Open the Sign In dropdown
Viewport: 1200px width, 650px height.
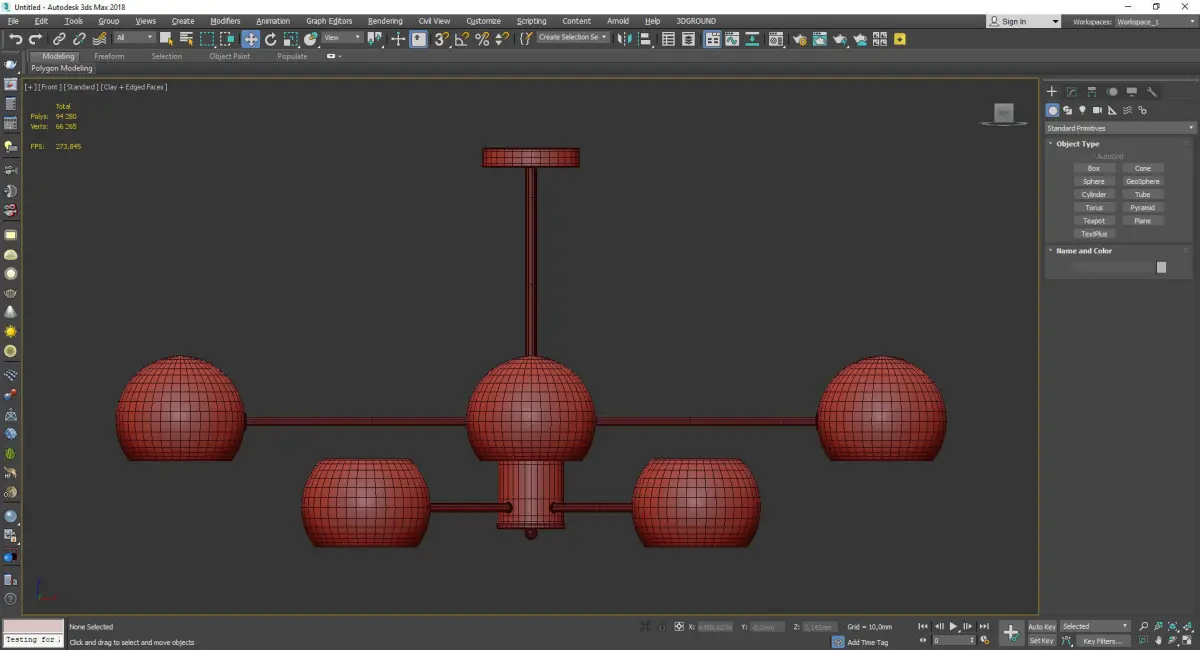tap(1024, 21)
